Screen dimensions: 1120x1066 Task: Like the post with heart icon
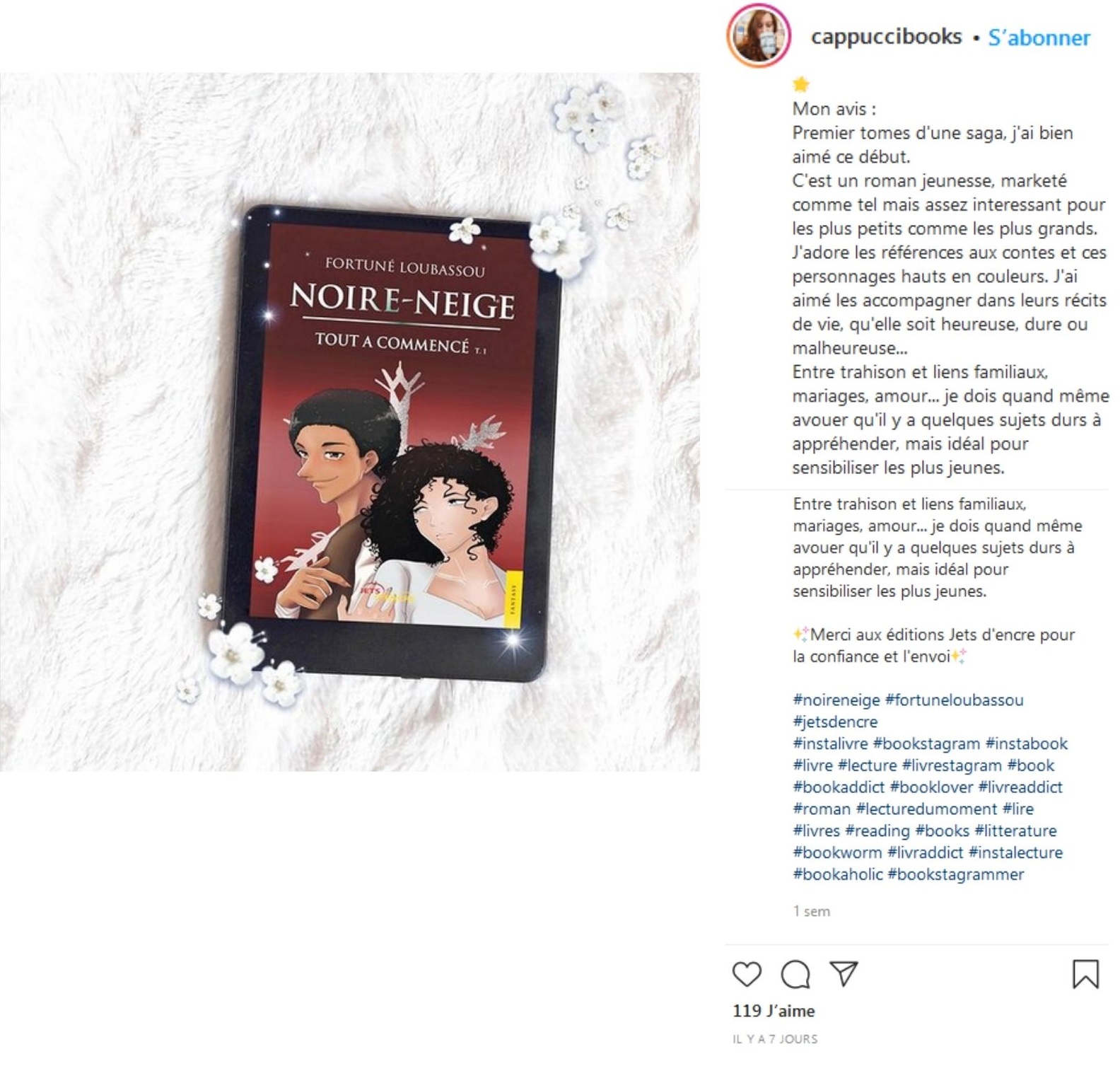747,974
